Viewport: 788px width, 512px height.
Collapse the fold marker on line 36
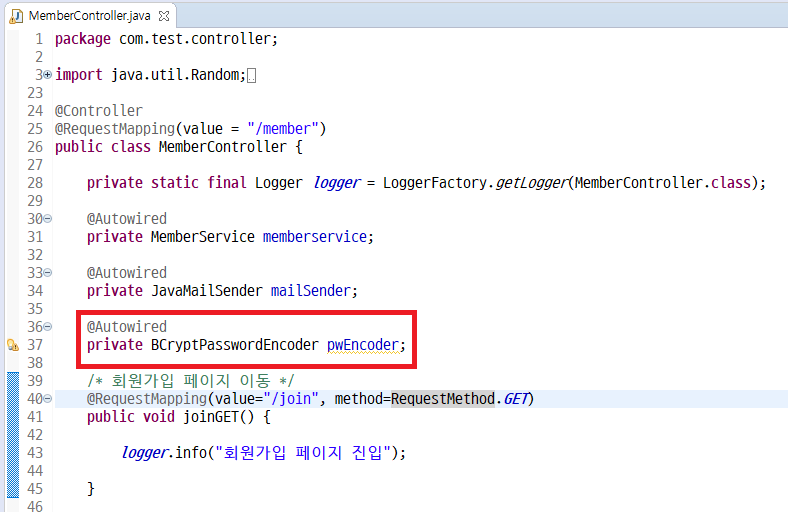[x=47, y=327]
